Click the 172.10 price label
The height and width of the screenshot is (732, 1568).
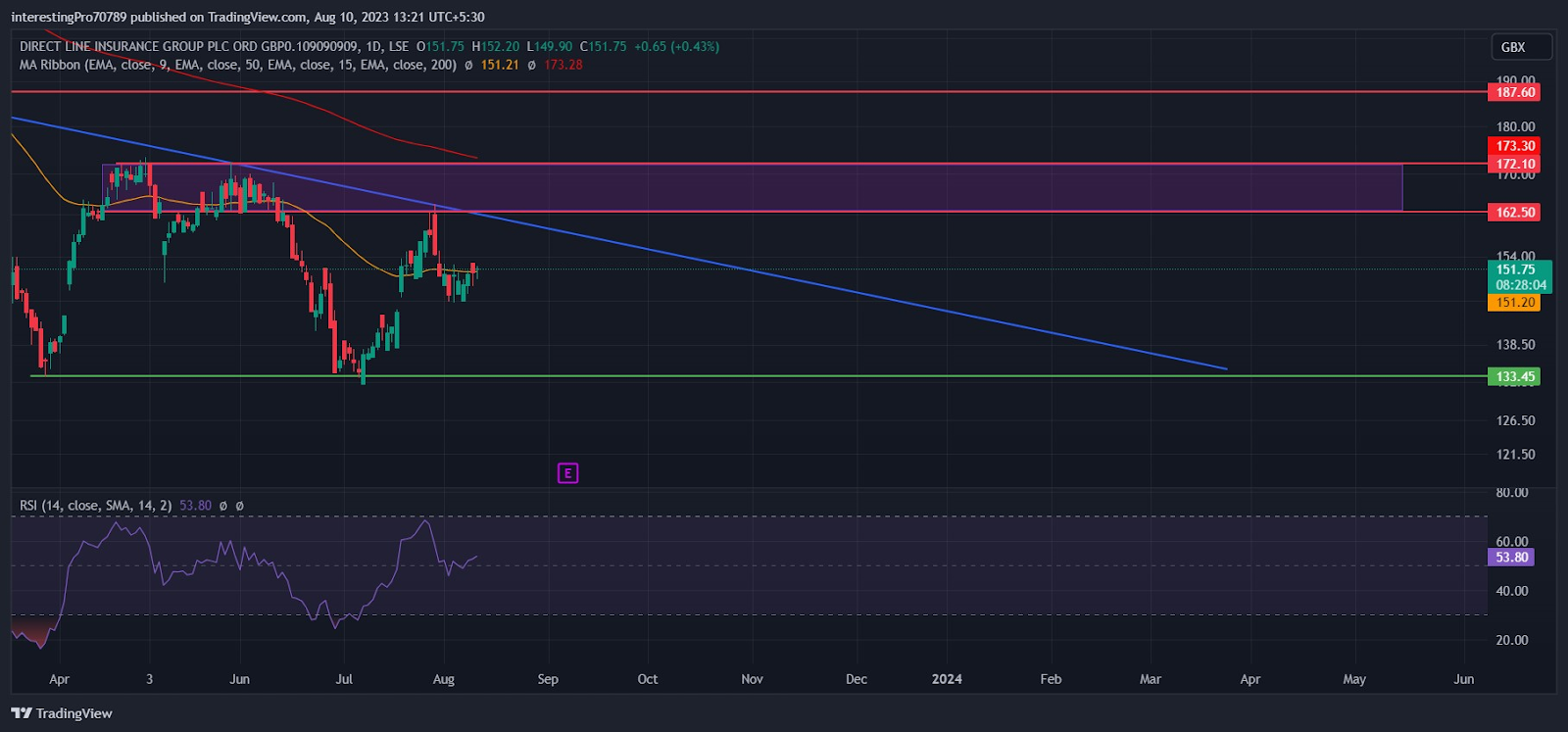point(1514,164)
